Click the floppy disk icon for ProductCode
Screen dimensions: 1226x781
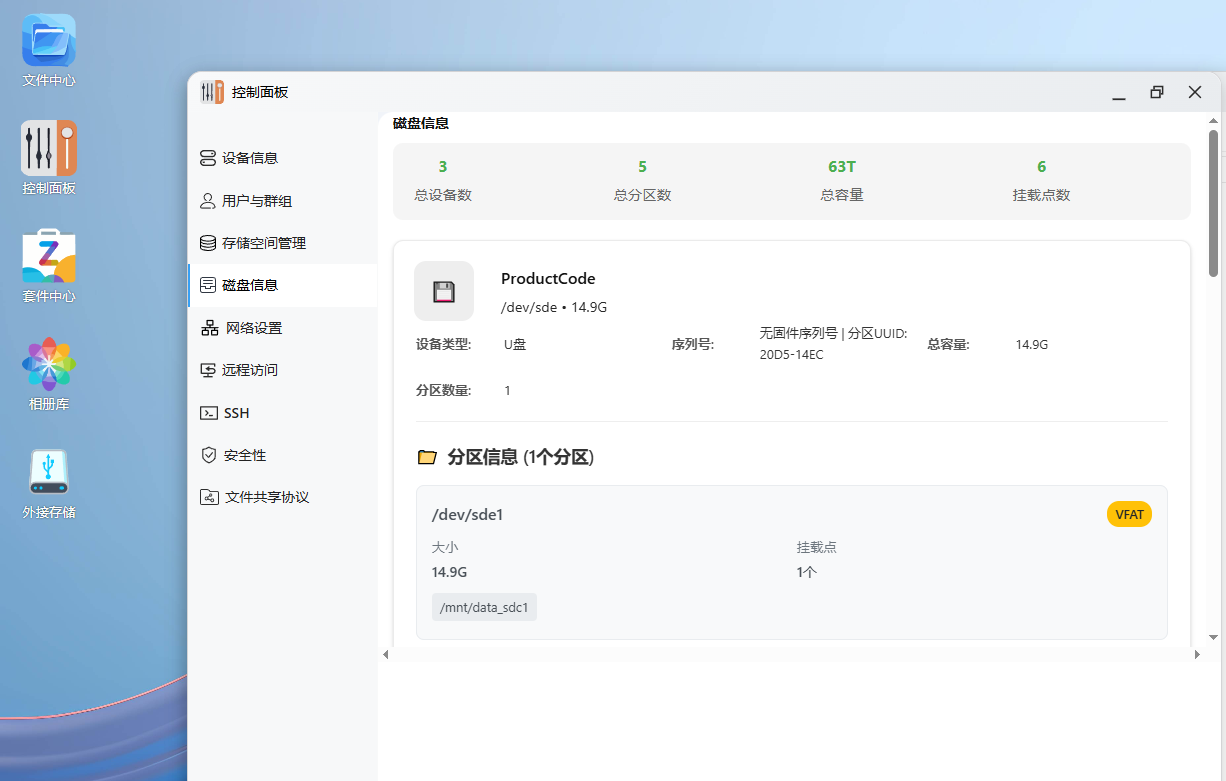tap(444, 291)
